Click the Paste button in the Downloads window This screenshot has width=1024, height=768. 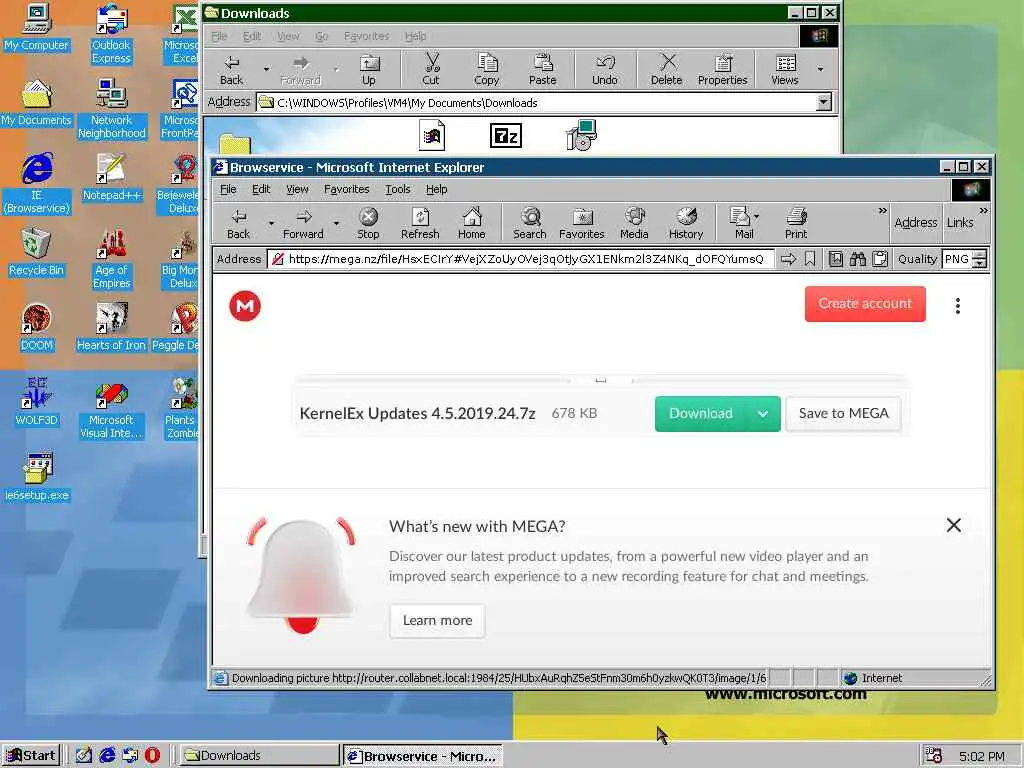(543, 69)
